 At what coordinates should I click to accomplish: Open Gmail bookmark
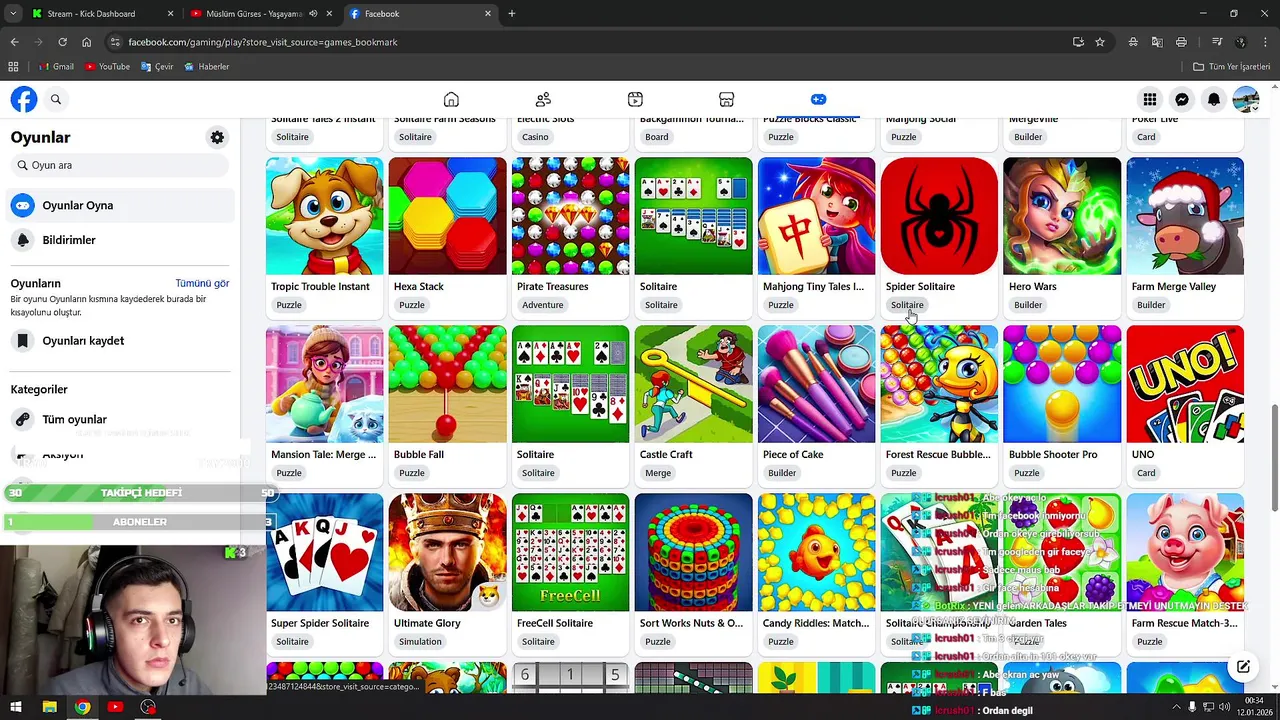(56, 67)
